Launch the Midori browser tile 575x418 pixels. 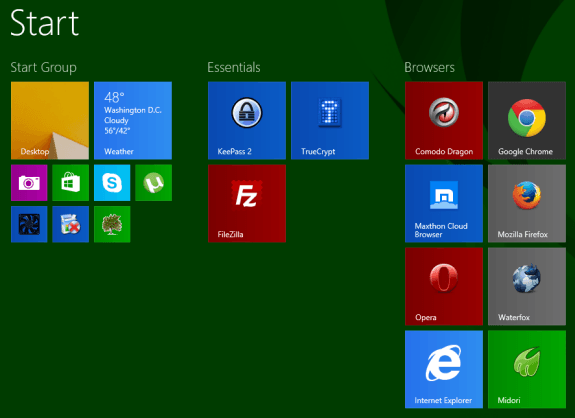(x=527, y=369)
